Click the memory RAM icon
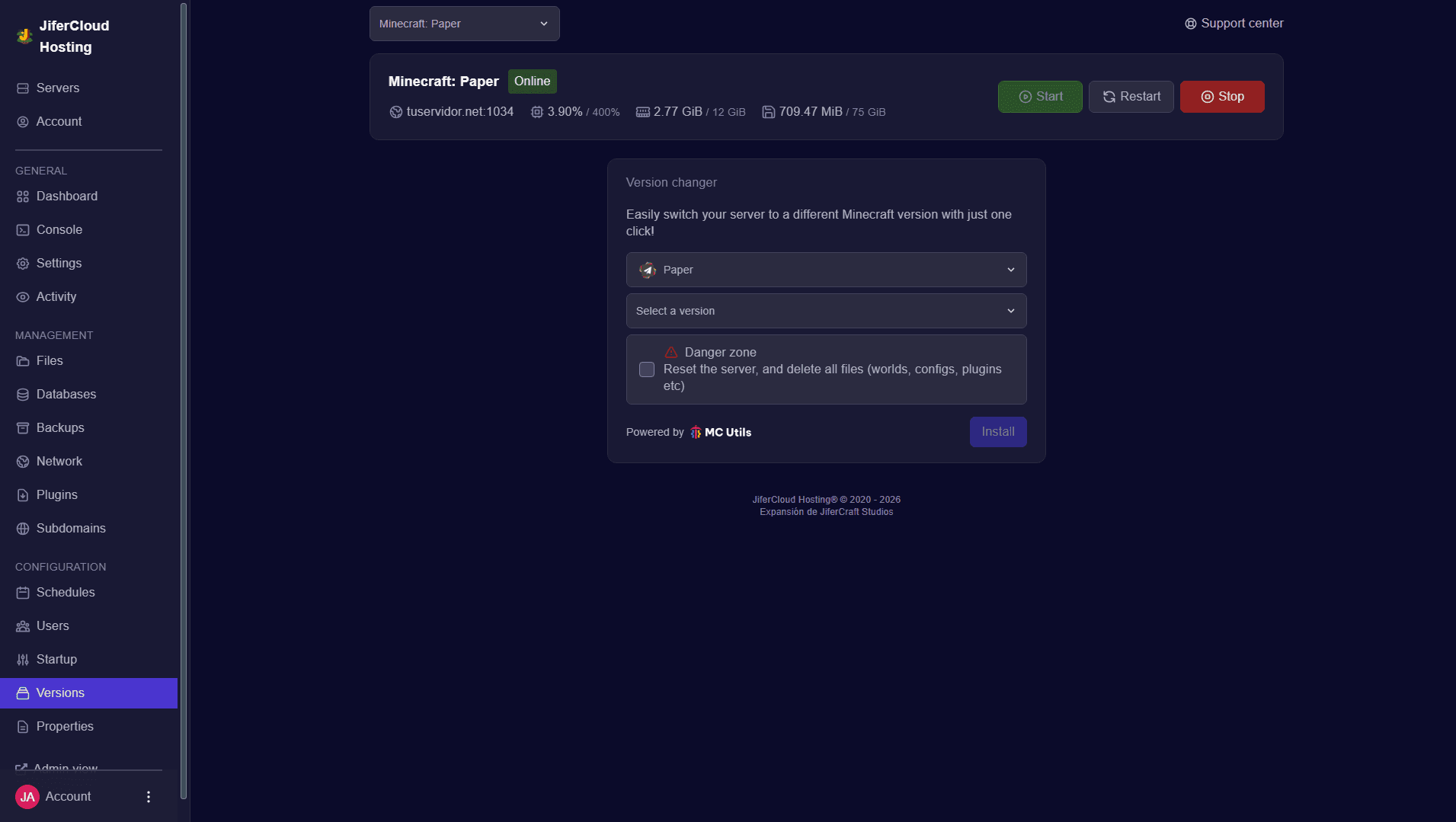The height and width of the screenshot is (822, 1456). tap(643, 112)
